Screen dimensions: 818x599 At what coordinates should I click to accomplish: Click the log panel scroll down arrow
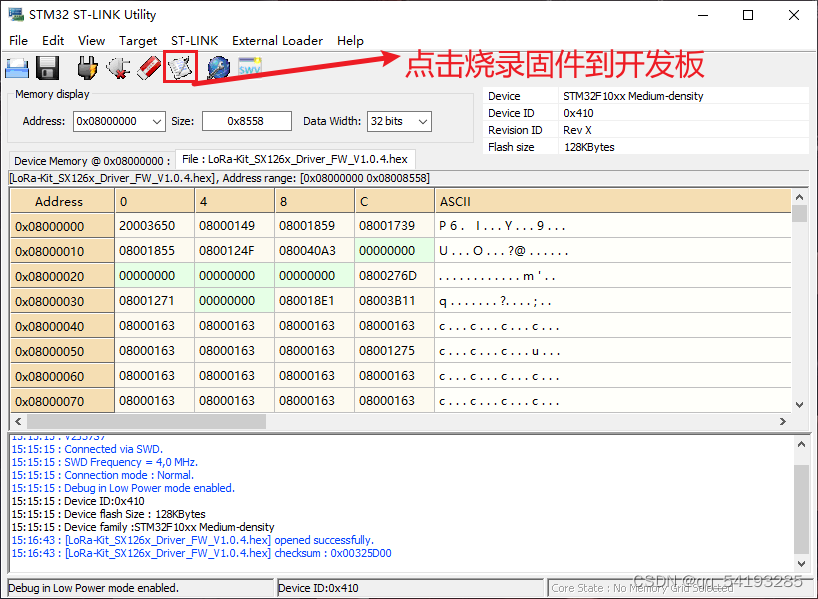802,563
